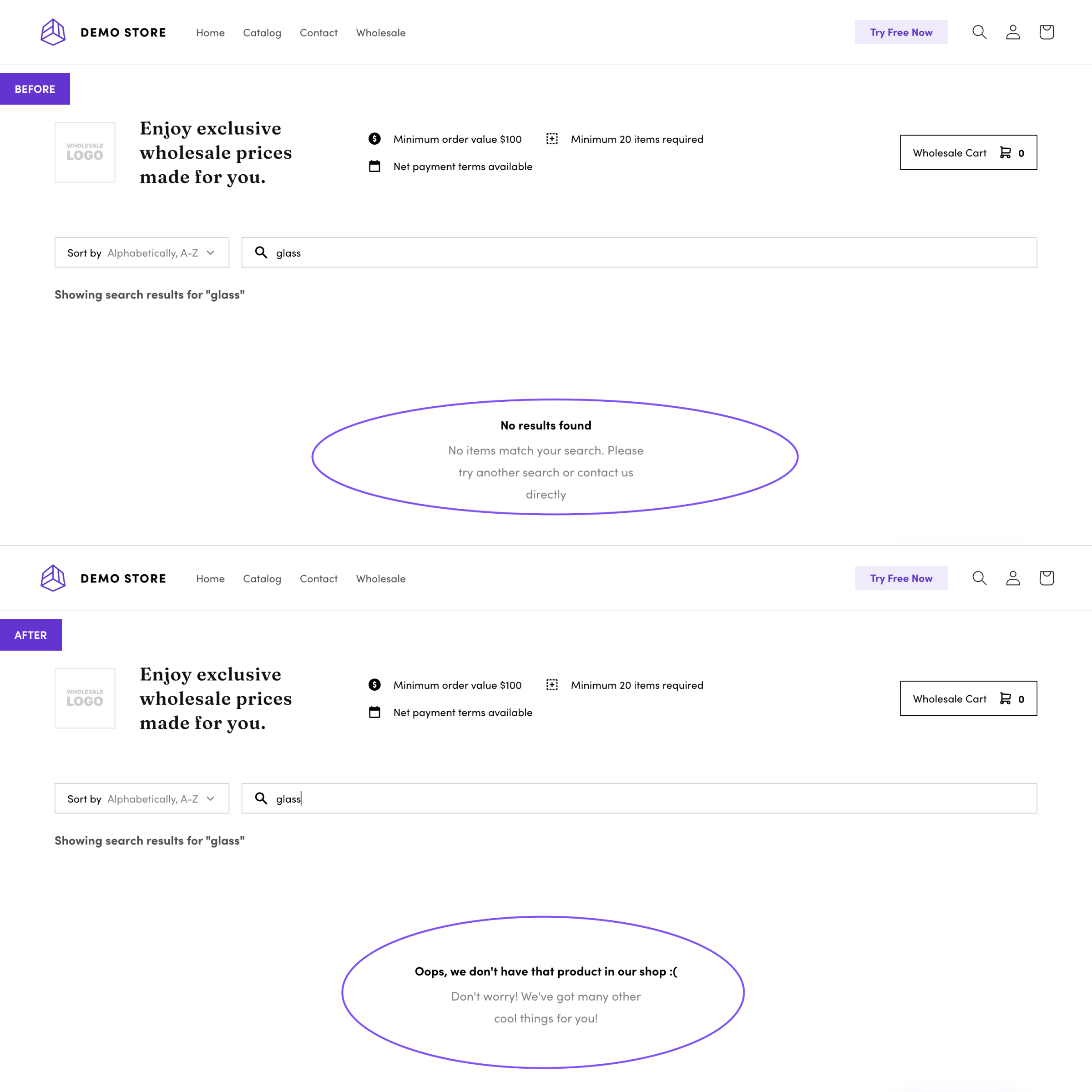Image resolution: width=1092 pixels, height=1092 pixels.
Task: Open the Catalog menu item in the top navigation
Action: [262, 33]
